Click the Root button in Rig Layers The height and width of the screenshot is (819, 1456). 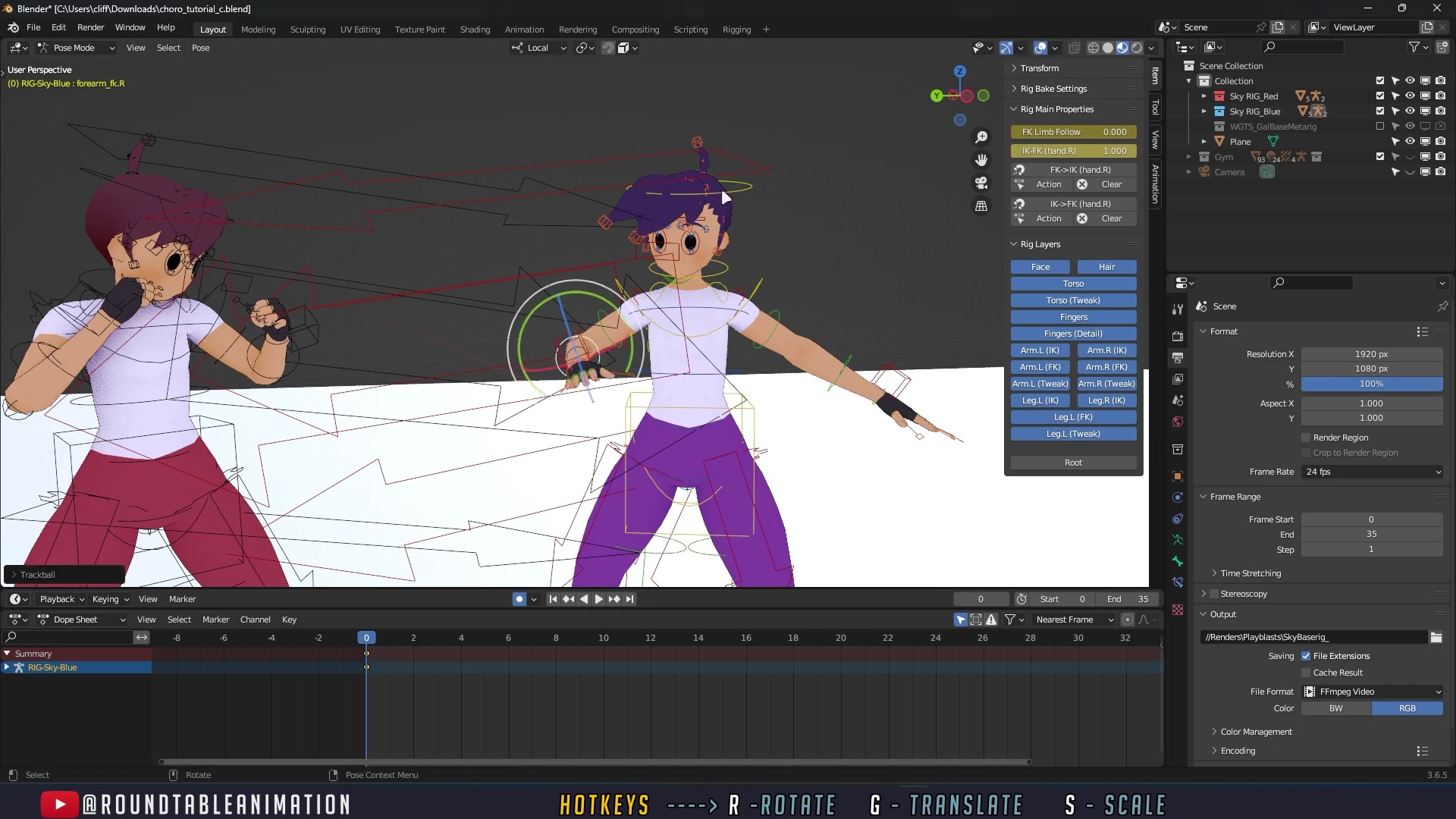point(1072,462)
